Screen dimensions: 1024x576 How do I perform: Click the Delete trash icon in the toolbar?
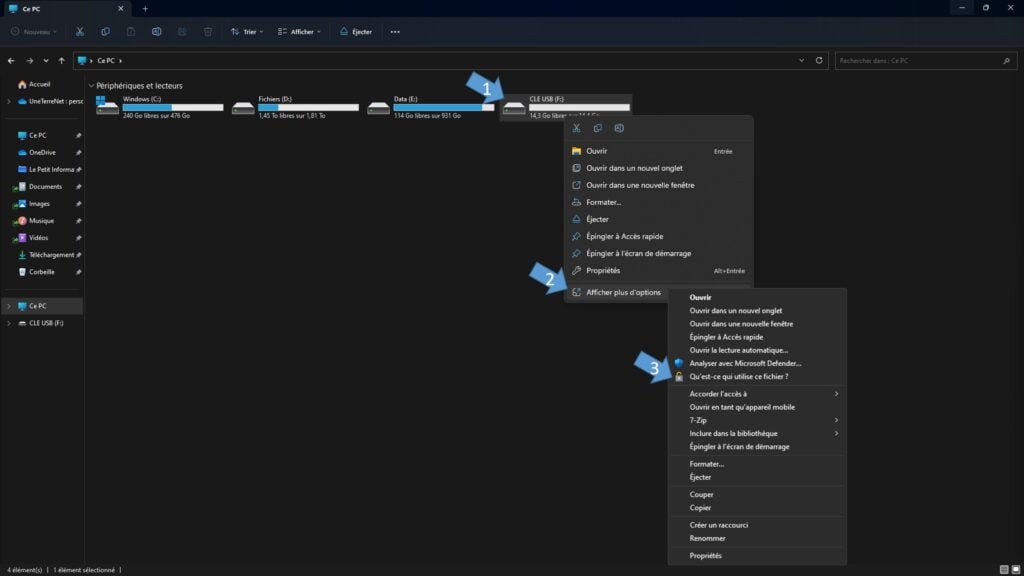(208, 31)
